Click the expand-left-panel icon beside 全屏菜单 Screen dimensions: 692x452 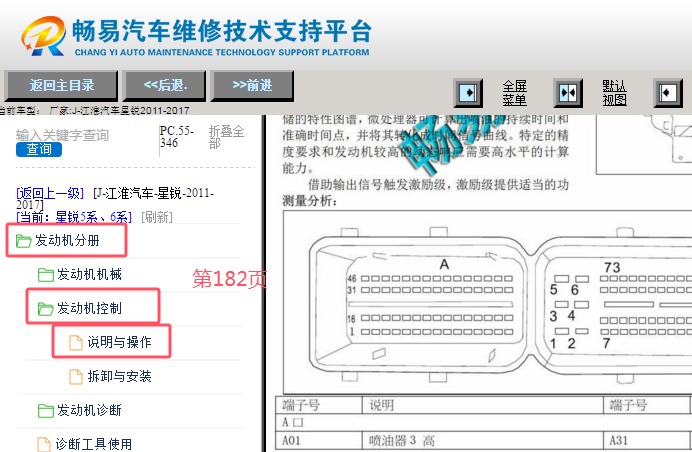click(468, 93)
